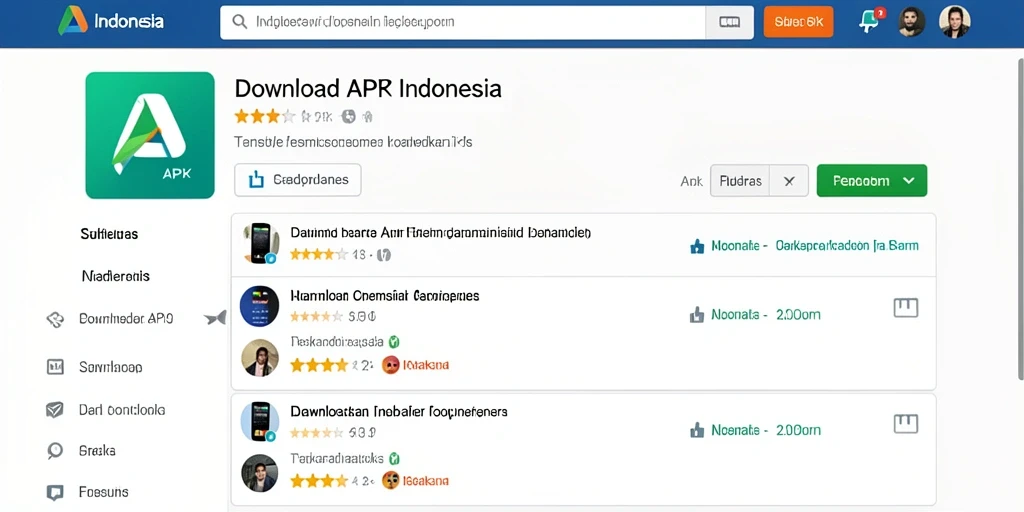Screen dimensions: 1024x512
Task: Click the search icon beside Sraaka
Action: pos(55,451)
